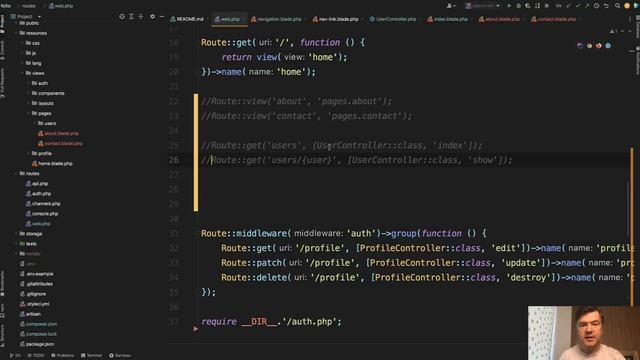Select auth.php in routes folder
The height and width of the screenshot is (360, 640).
click(x=38, y=193)
